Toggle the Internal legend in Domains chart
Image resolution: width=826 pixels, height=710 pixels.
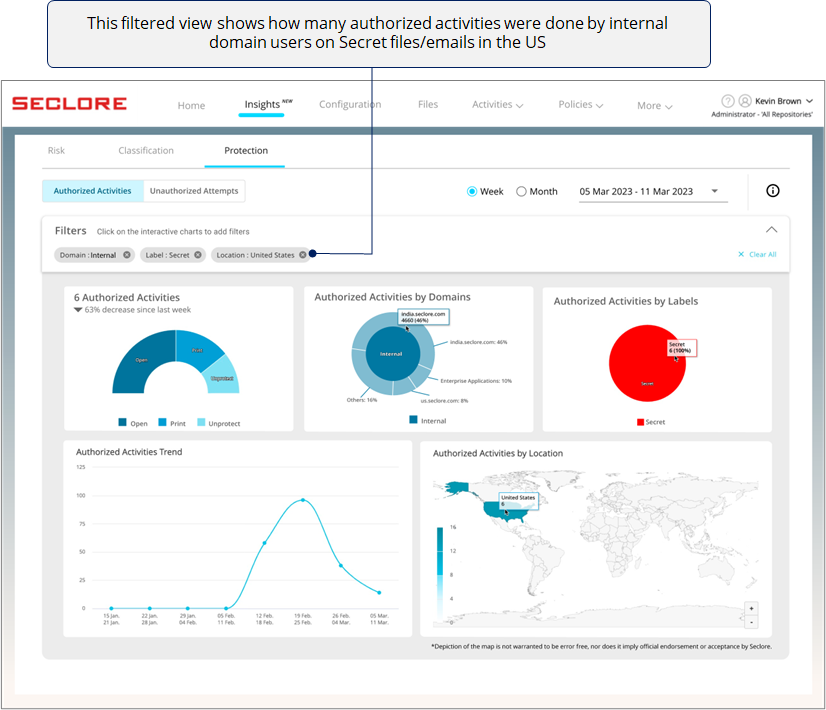click(x=428, y=420)
